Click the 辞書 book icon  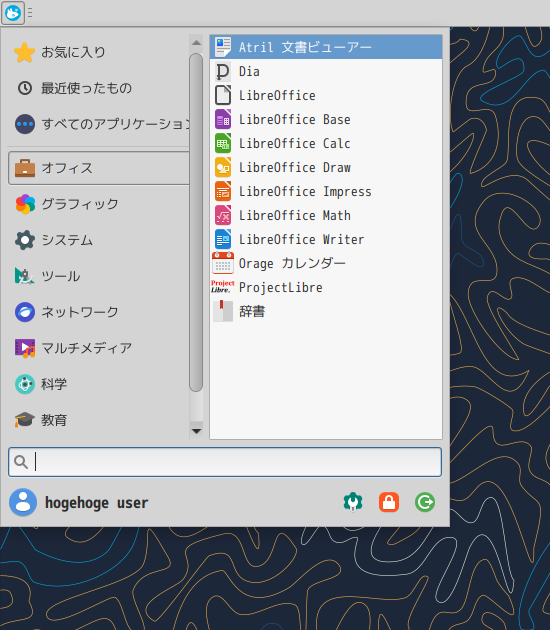pos(223,311)
